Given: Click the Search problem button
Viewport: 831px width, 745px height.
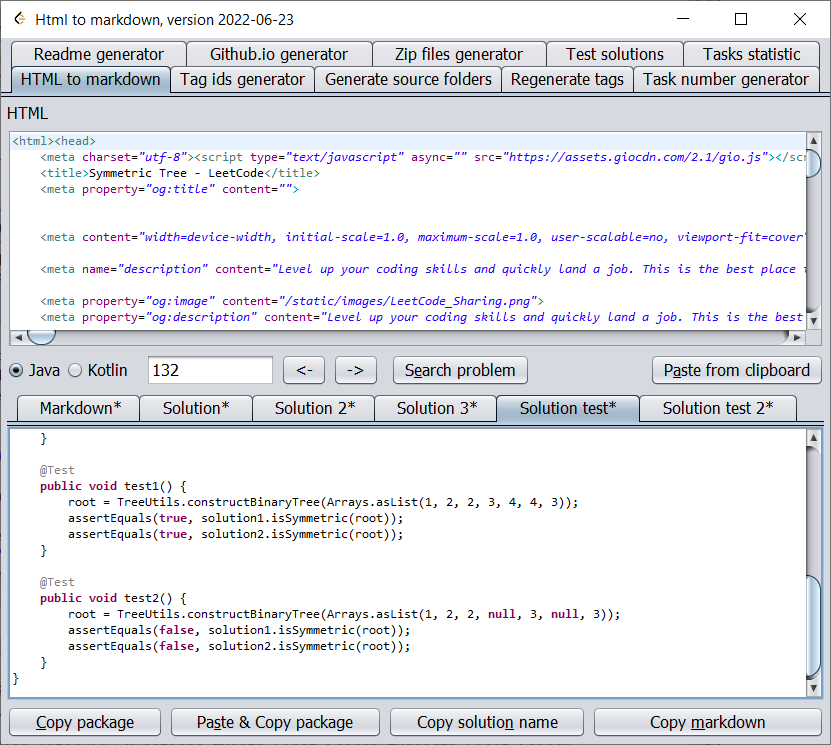Looking at the screenshot, I should pyautogui.click(x=460, y=370).
